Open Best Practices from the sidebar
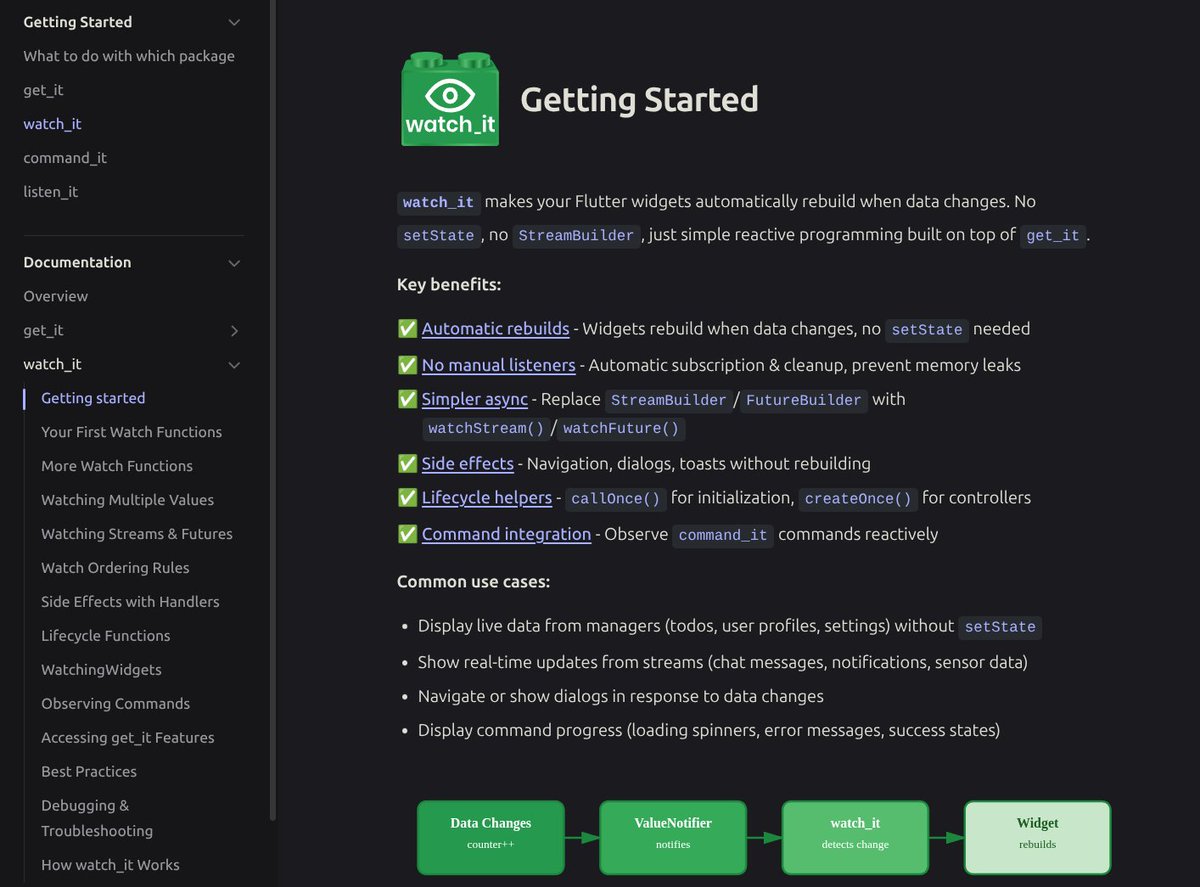Viewport: 1200px width, 887px height. coord(88,771)
